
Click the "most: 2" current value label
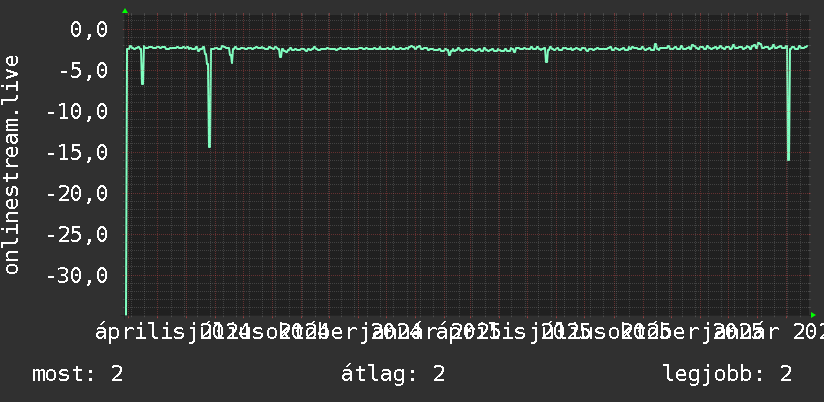(78, 374)
